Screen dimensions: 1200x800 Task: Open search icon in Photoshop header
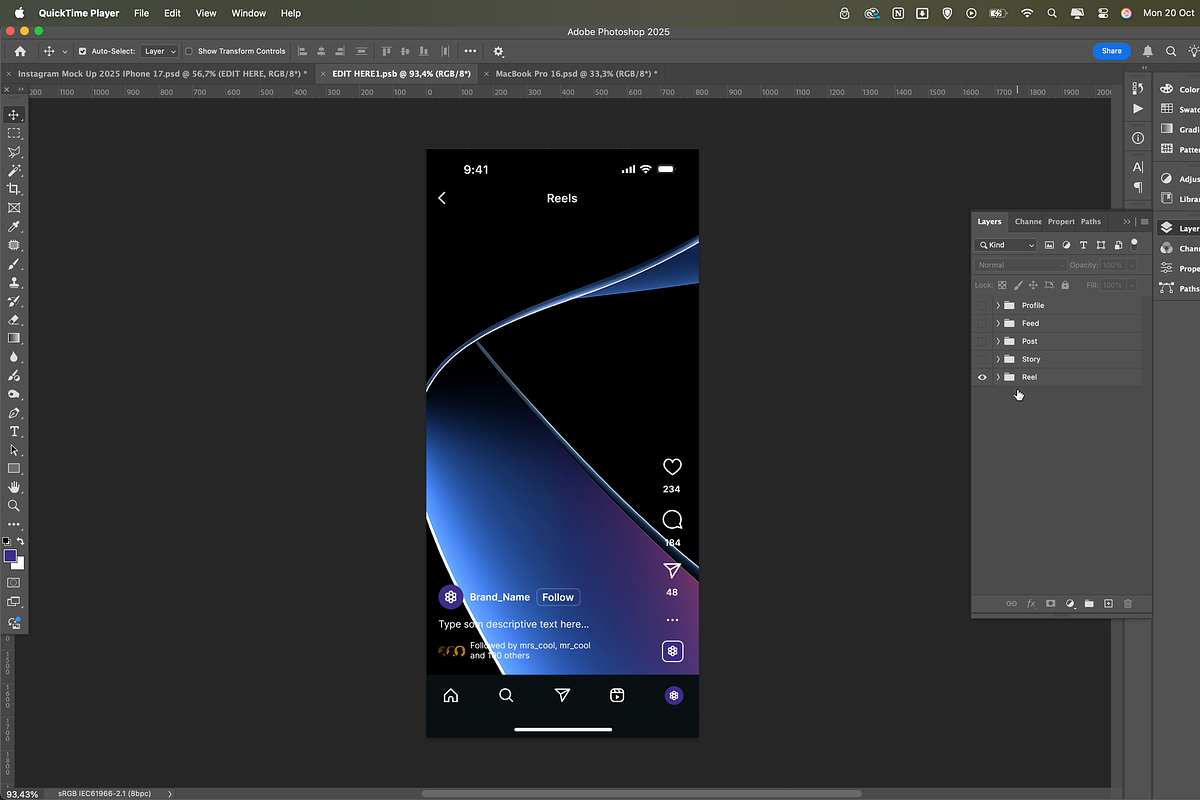[x=1171, y=51]
